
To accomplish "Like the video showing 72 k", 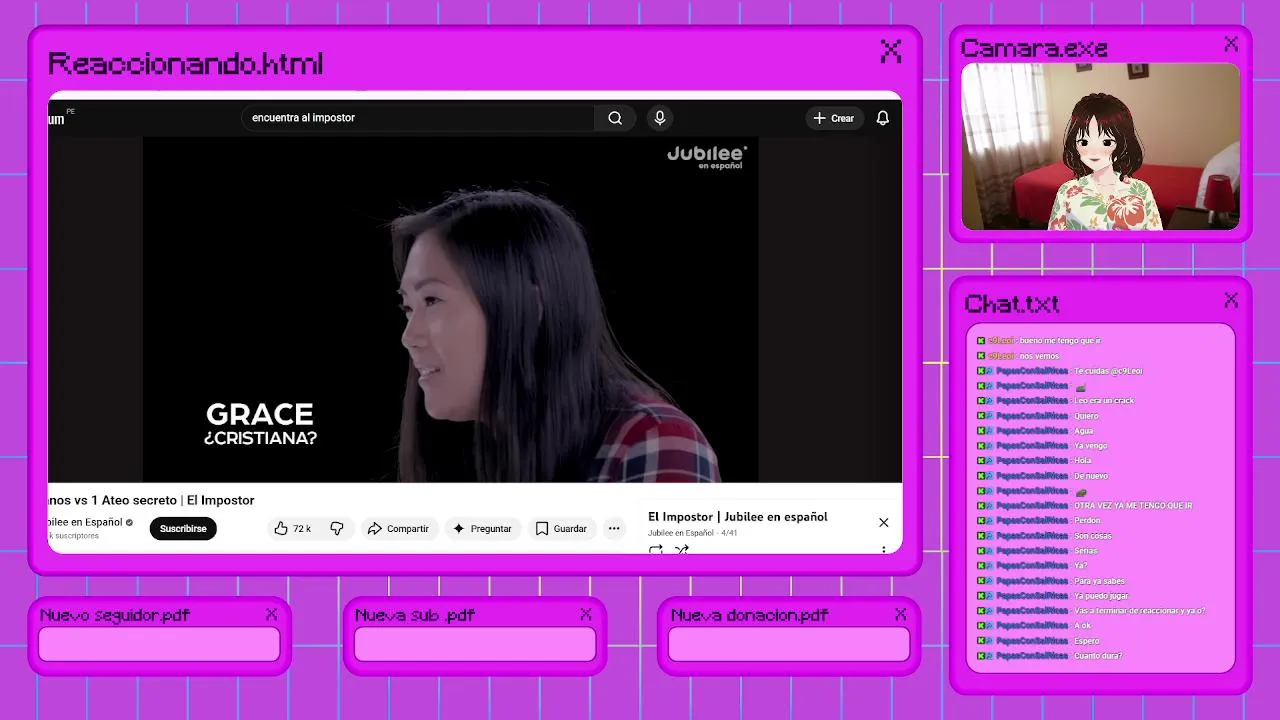I will [294, 528].
